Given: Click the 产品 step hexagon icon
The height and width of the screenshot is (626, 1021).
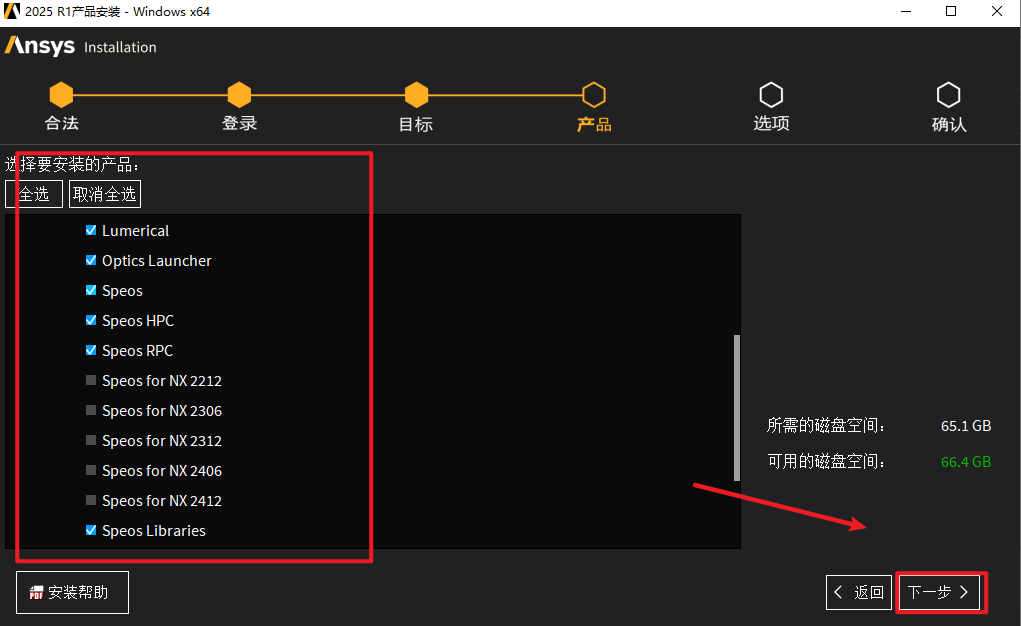Looking at the screenshot, I should coord(594,95).
